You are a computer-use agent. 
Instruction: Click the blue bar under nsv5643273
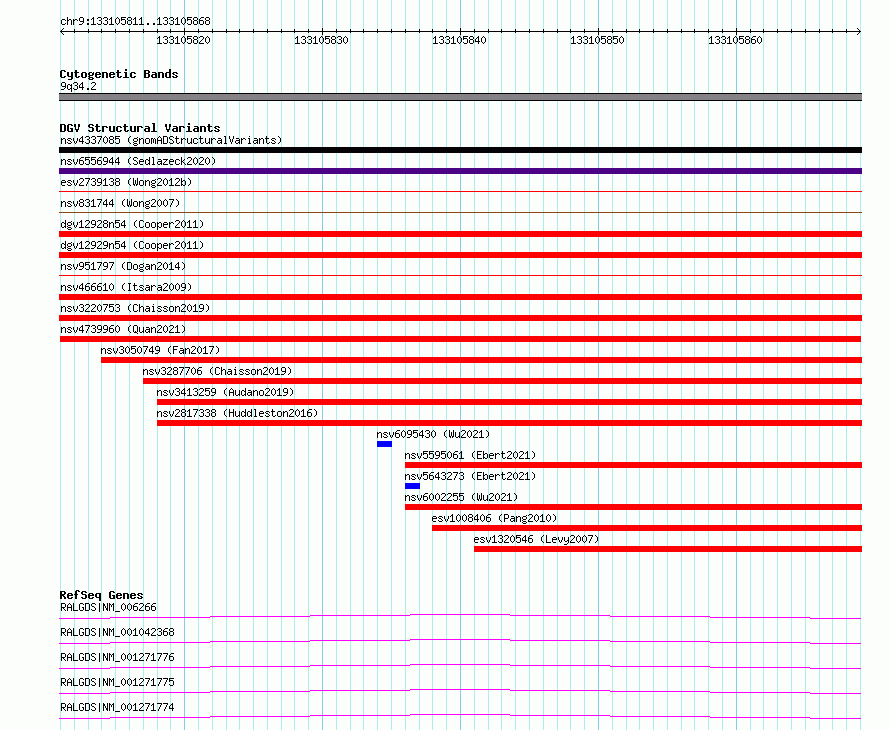[413, 486]
